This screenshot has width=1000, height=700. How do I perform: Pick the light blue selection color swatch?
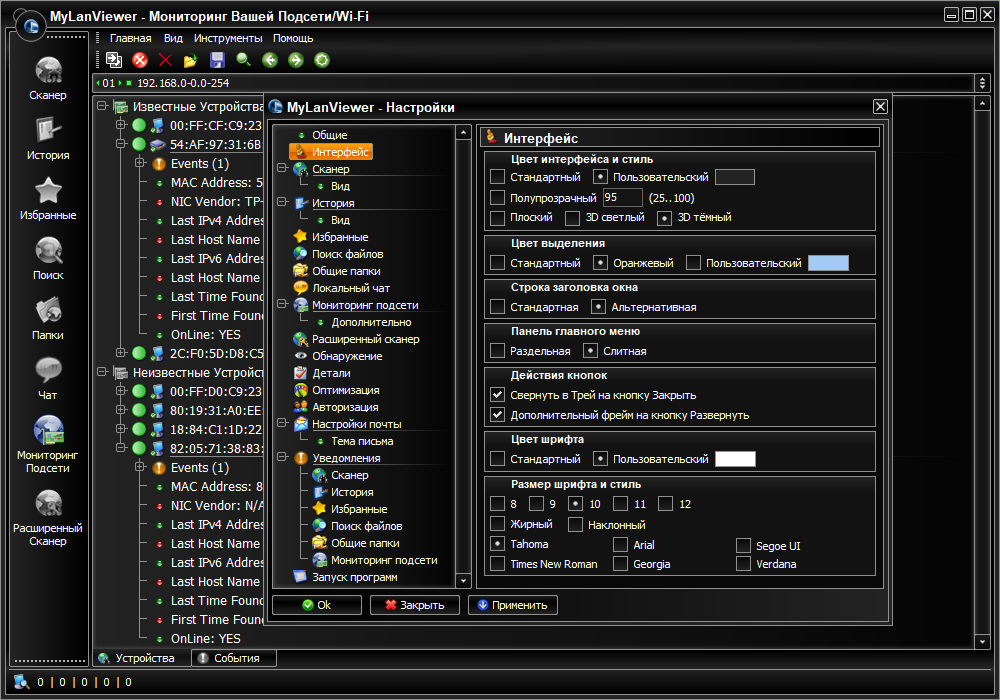[x=828, y=263]
